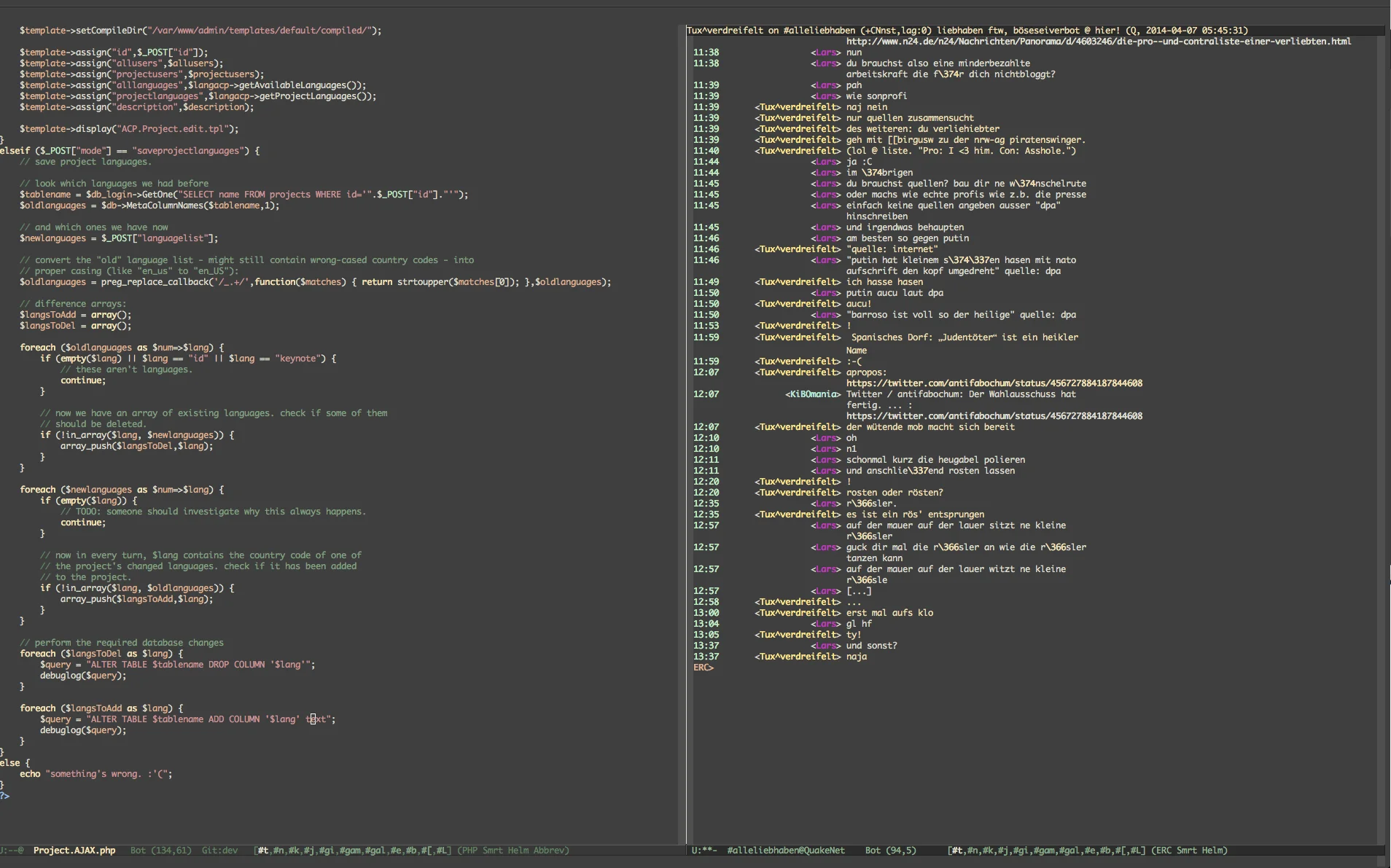Place cursor on the setCompileDir line

point(200,31)
